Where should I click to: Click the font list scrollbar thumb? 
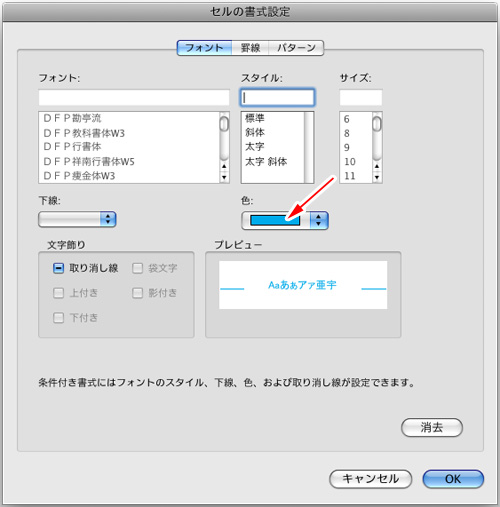224,124
